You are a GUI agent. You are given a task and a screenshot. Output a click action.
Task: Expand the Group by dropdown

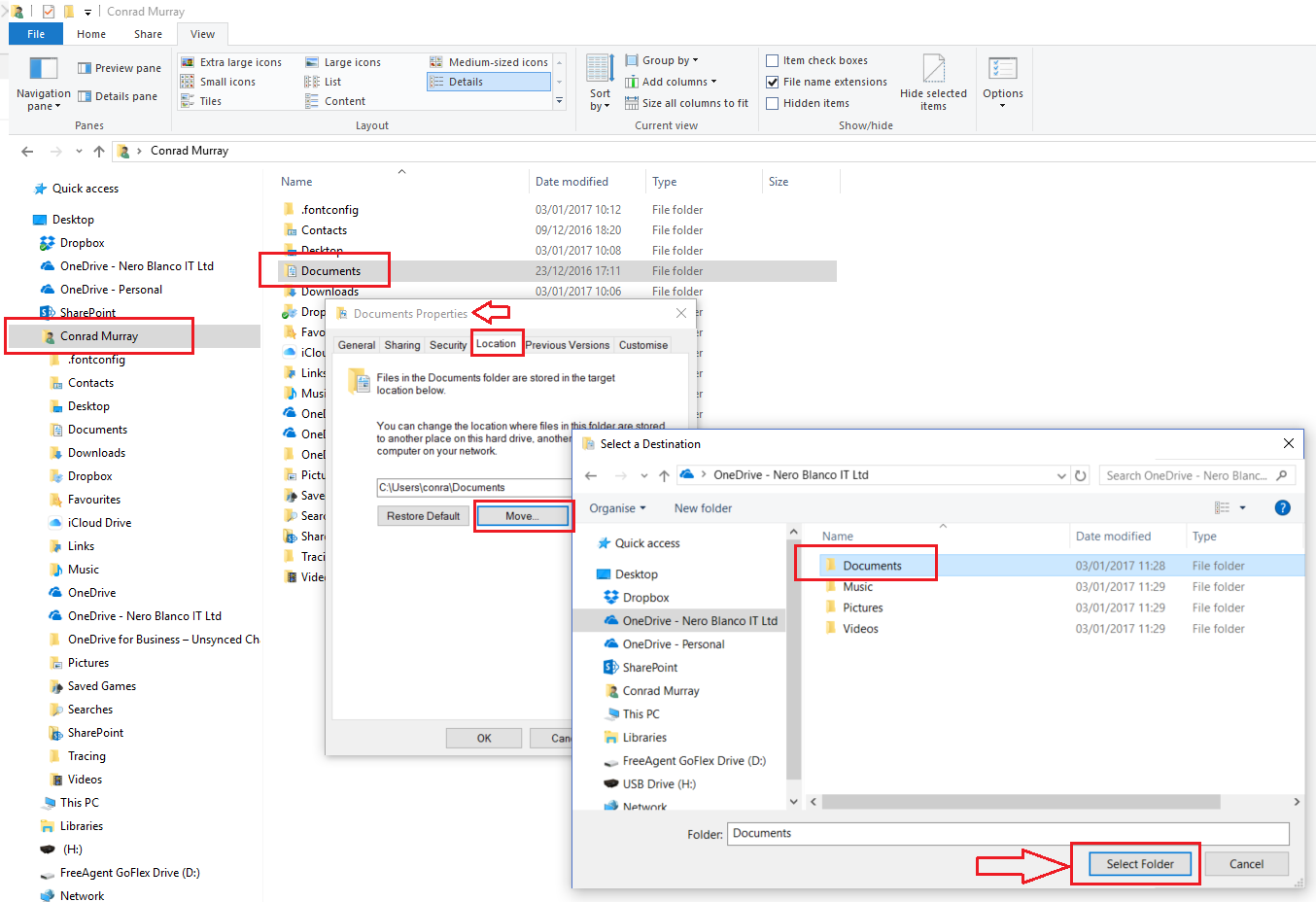pyautogui.click(x=661, y=60)
